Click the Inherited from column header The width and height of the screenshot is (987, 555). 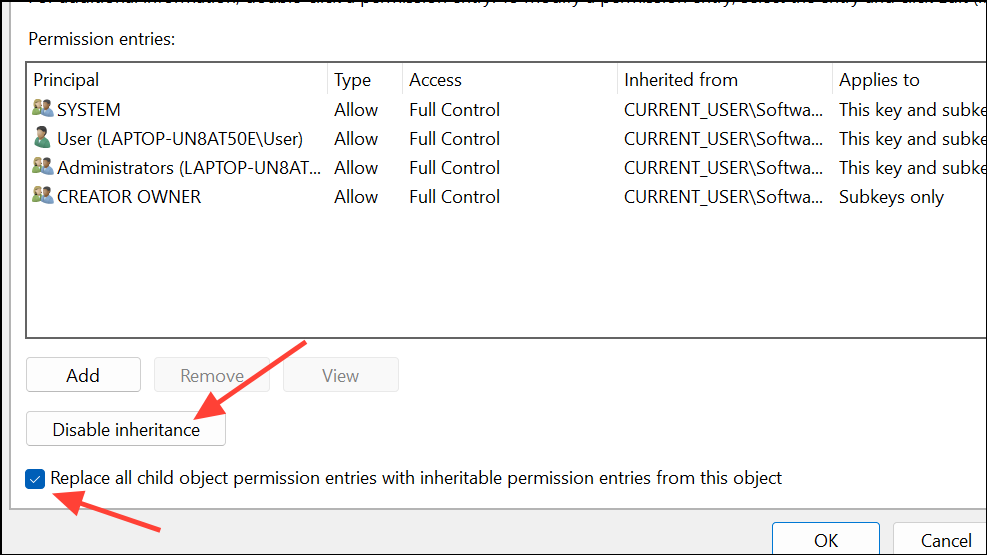click(680, 80)
